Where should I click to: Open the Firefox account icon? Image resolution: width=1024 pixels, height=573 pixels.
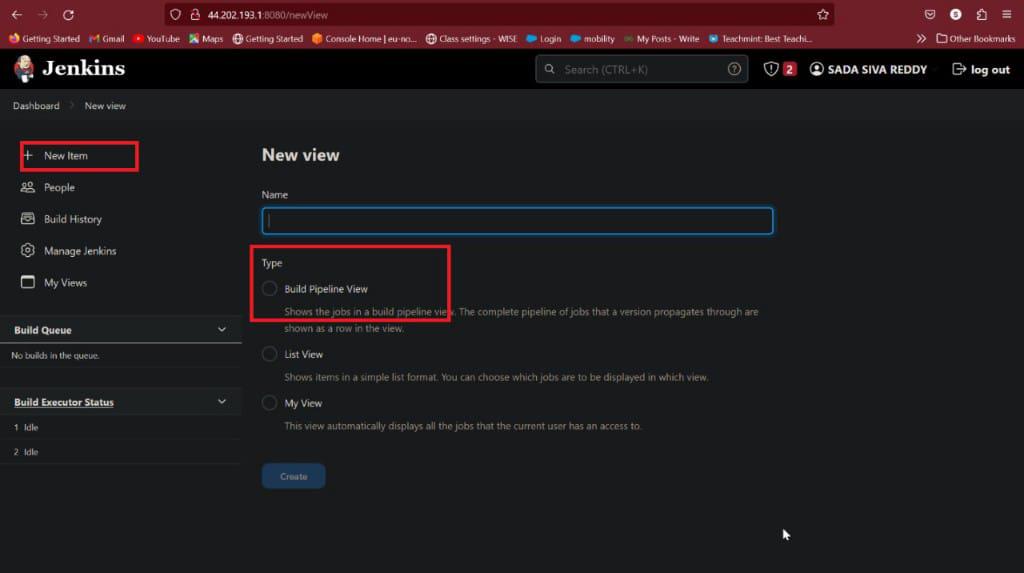tap(955, 14)
